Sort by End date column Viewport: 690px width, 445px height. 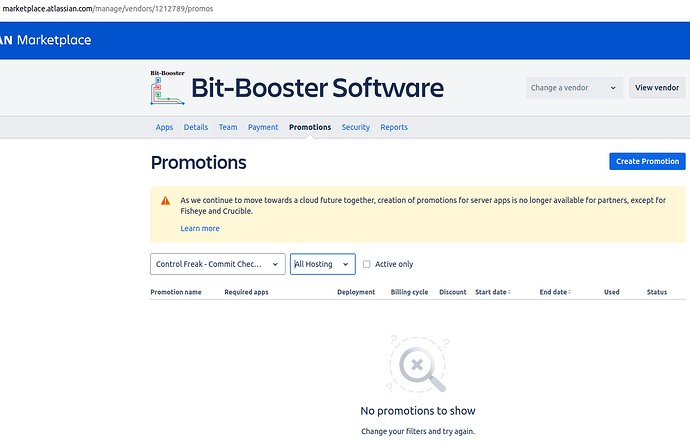(555, 292)
